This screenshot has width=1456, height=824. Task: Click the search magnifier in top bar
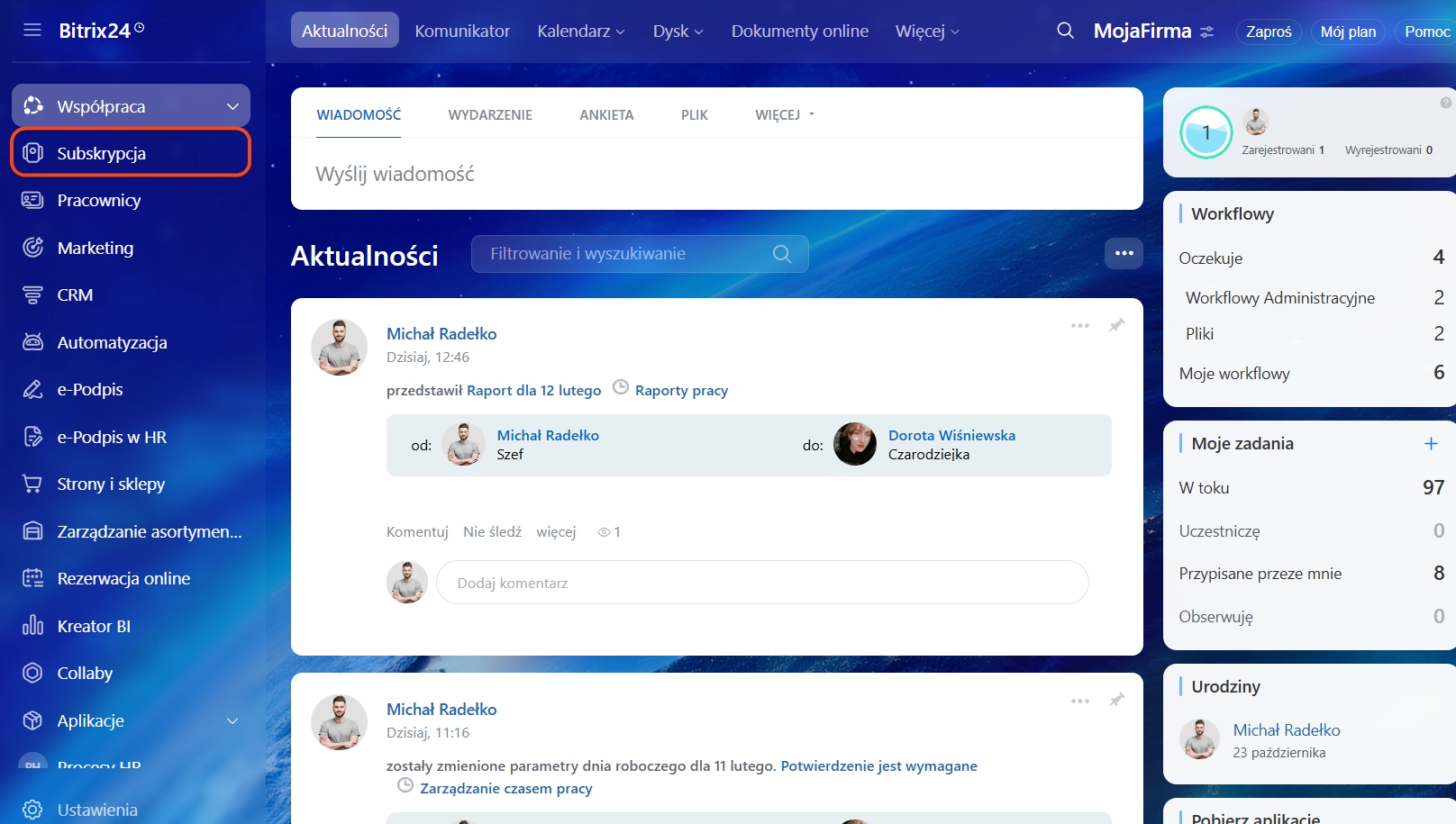coord(1065,31)
